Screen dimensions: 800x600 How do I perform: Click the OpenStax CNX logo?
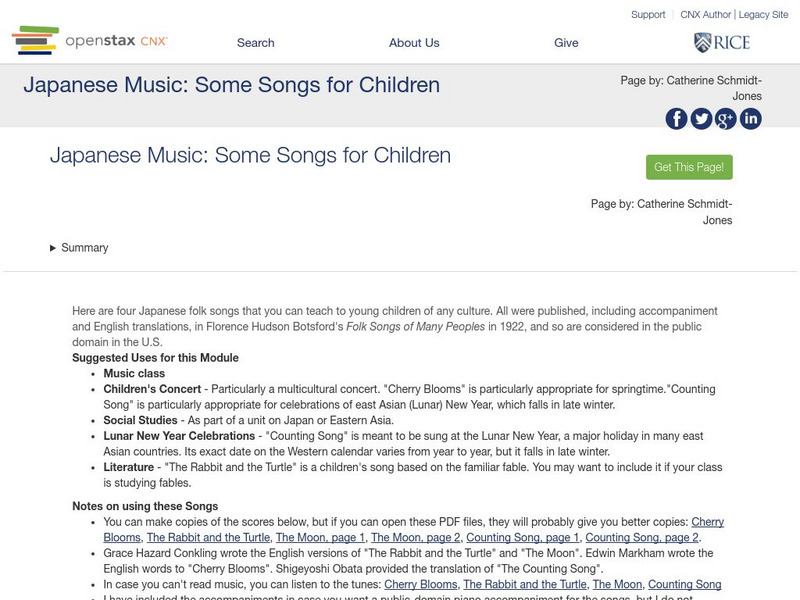coord(90,41)
